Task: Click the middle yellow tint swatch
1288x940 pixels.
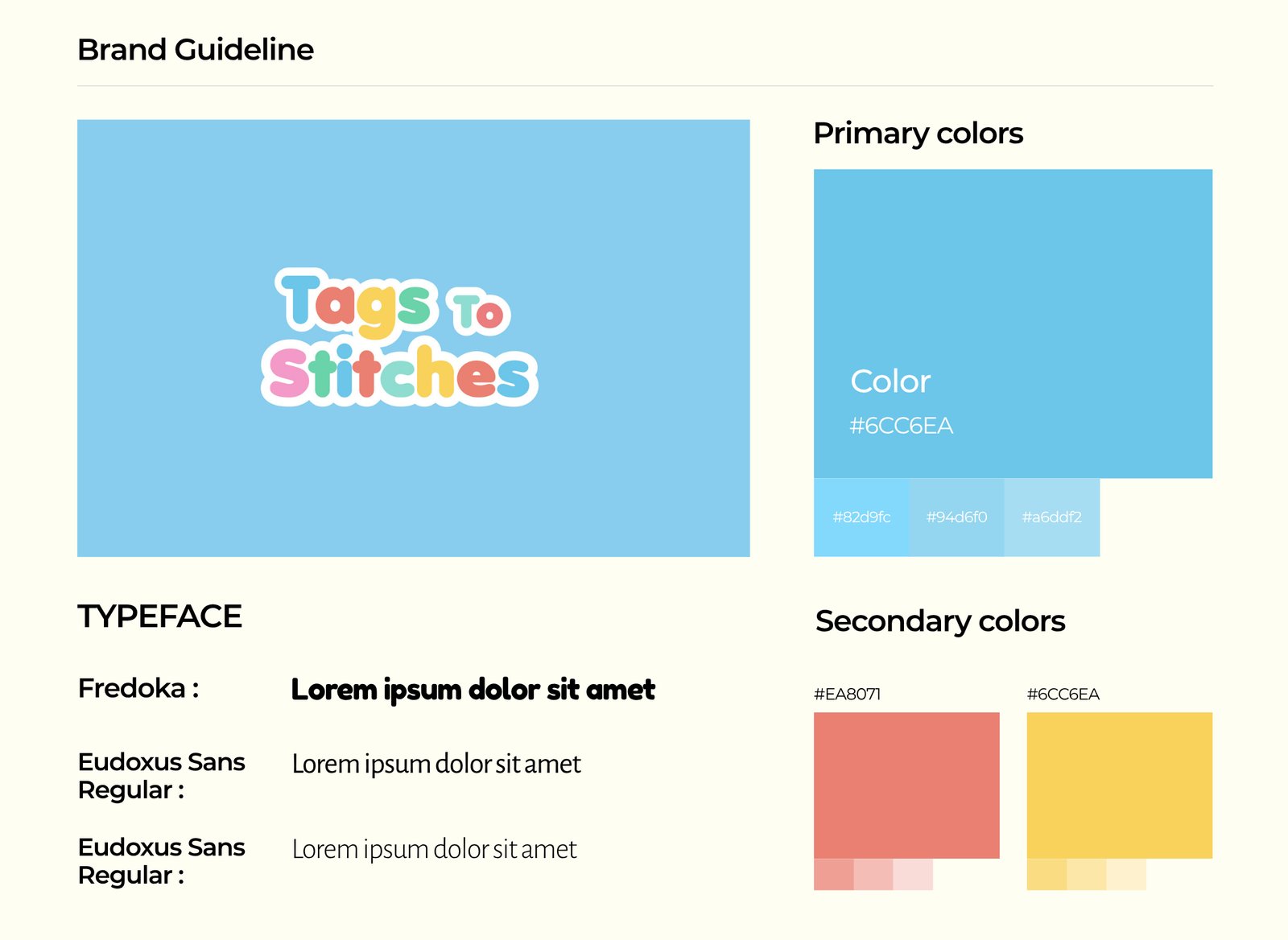Action: (1087, 875)
